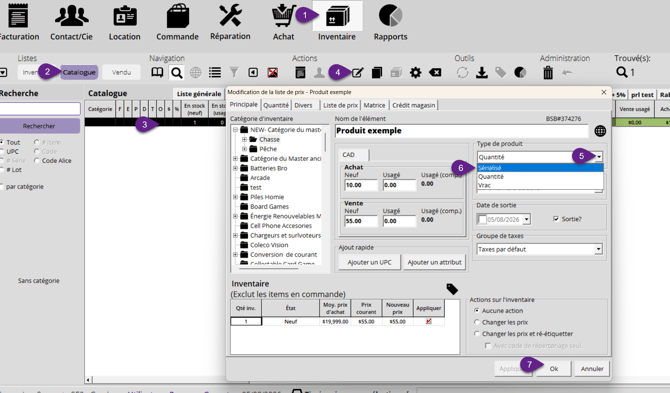Open the Date de sortie dropdown arrow

[x=526, y=220]
